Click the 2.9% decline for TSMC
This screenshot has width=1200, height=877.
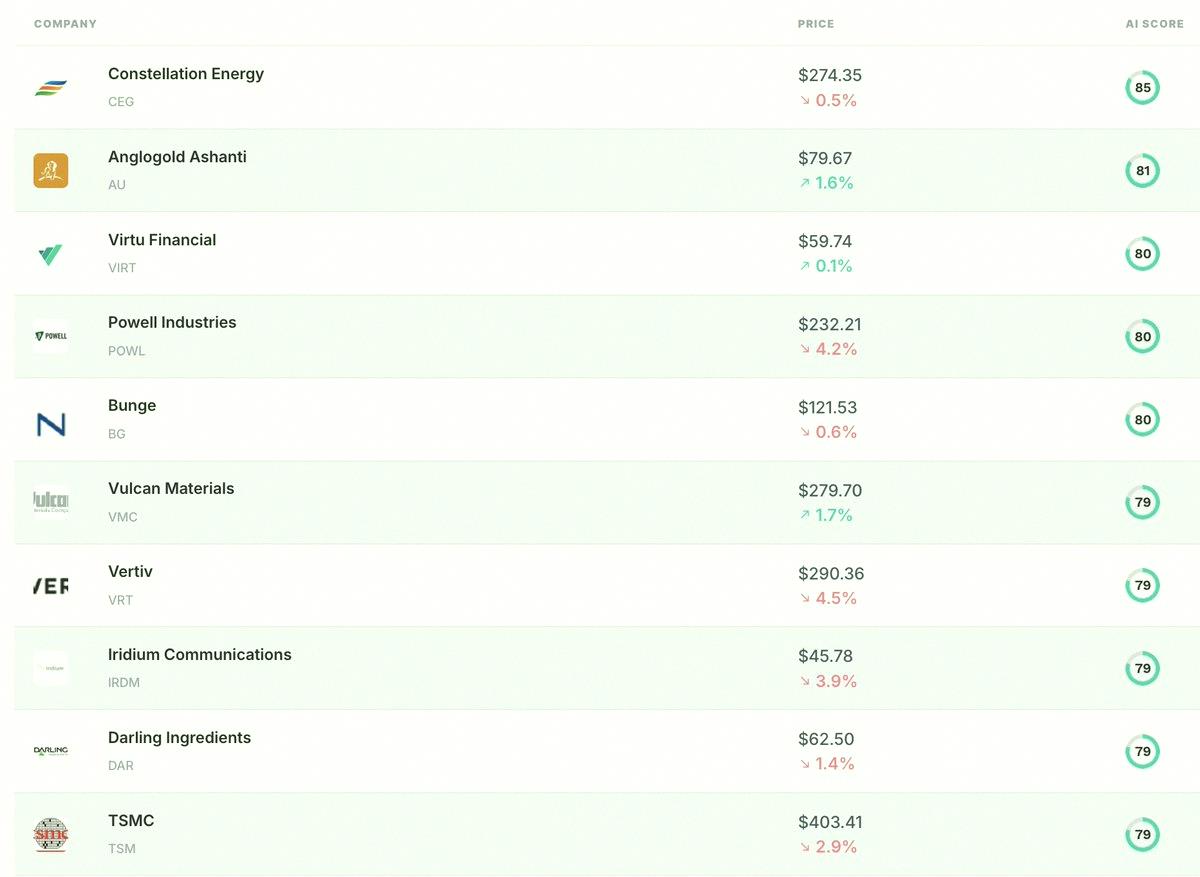pyautogui.click(x=828, y=848)
